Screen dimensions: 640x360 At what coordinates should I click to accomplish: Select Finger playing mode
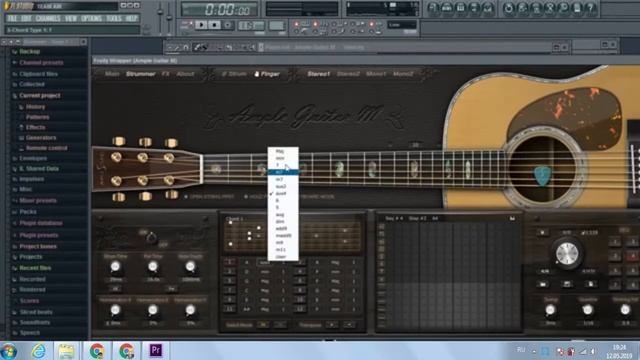click(267, 74)
